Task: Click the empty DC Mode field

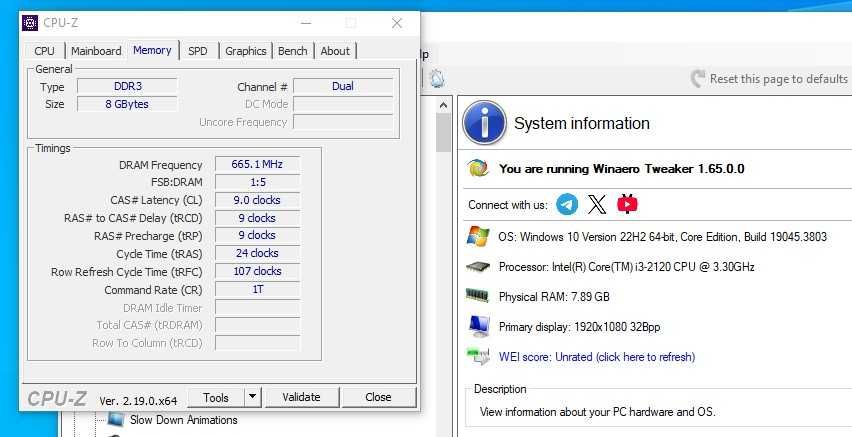Action: pos(343,104)
